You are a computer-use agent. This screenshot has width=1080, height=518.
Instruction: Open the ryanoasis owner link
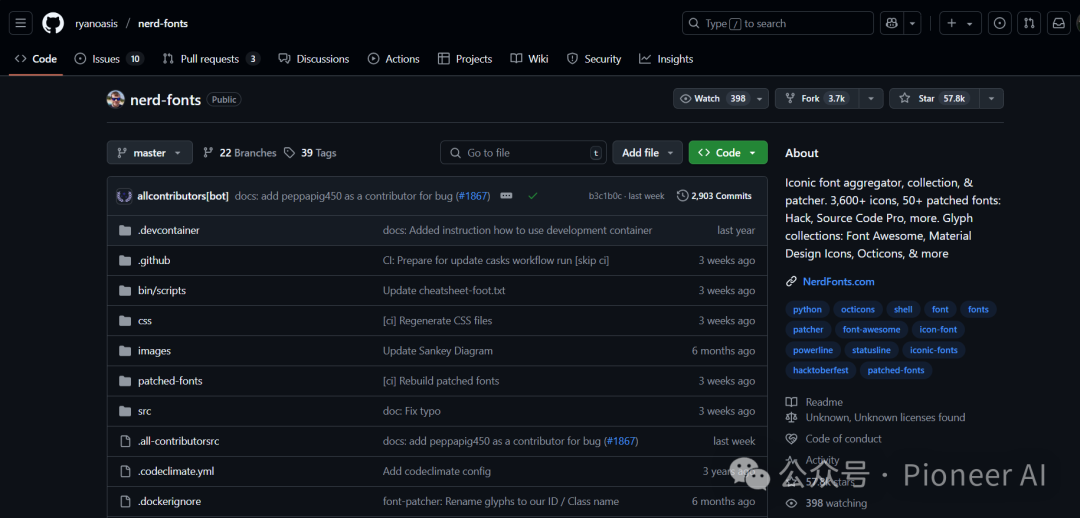(96, 23)
